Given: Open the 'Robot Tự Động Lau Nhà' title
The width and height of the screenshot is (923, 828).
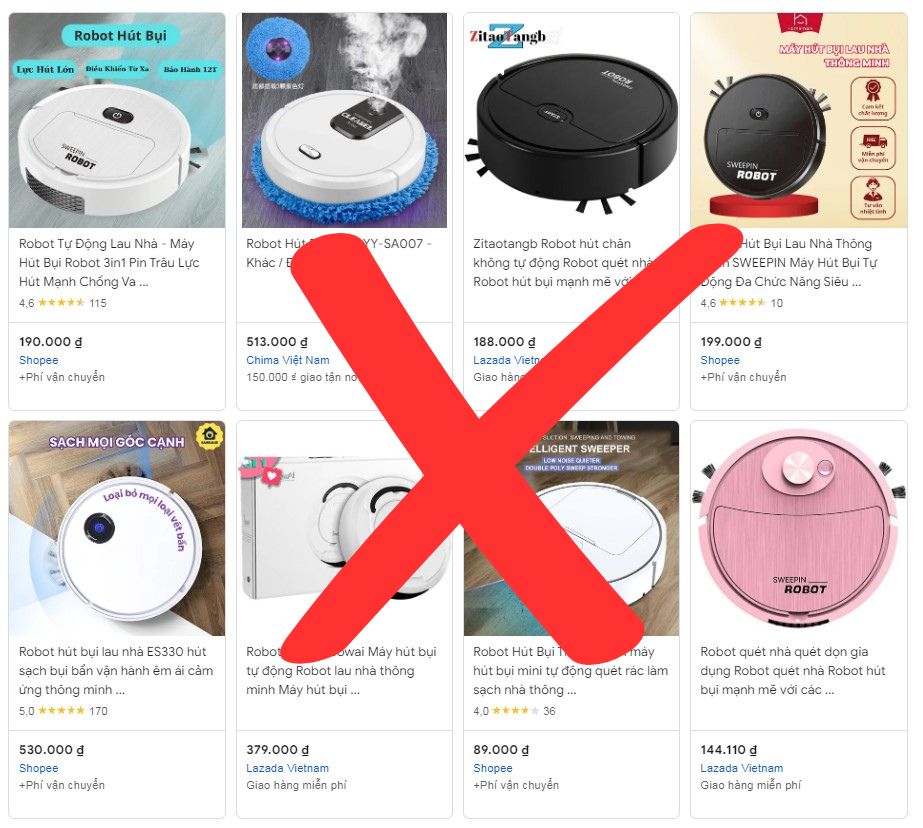Looking at the screenshot, I should pyautogui.click(x=109, y=262).
